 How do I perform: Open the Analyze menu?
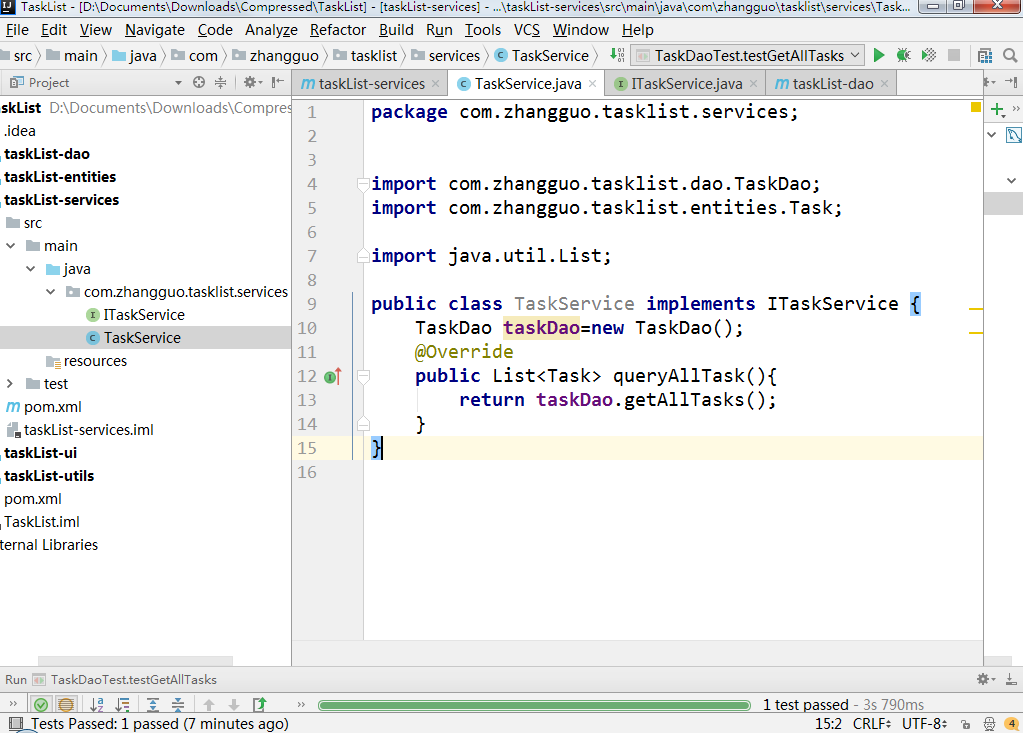tap(271, 30)
